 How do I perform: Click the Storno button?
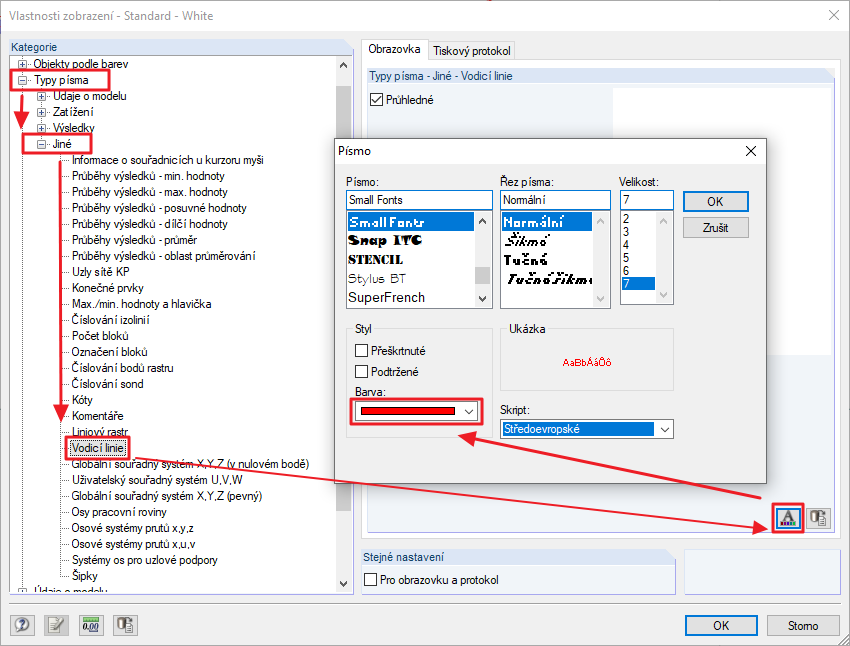[x=803, y=625]
